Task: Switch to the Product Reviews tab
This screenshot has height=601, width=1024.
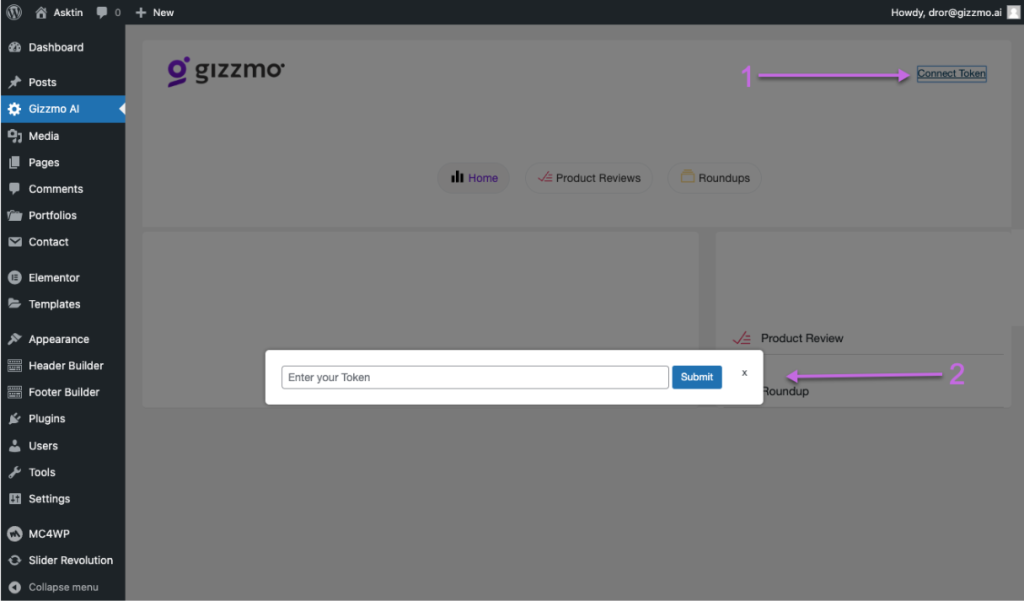Action: point(589,178)
